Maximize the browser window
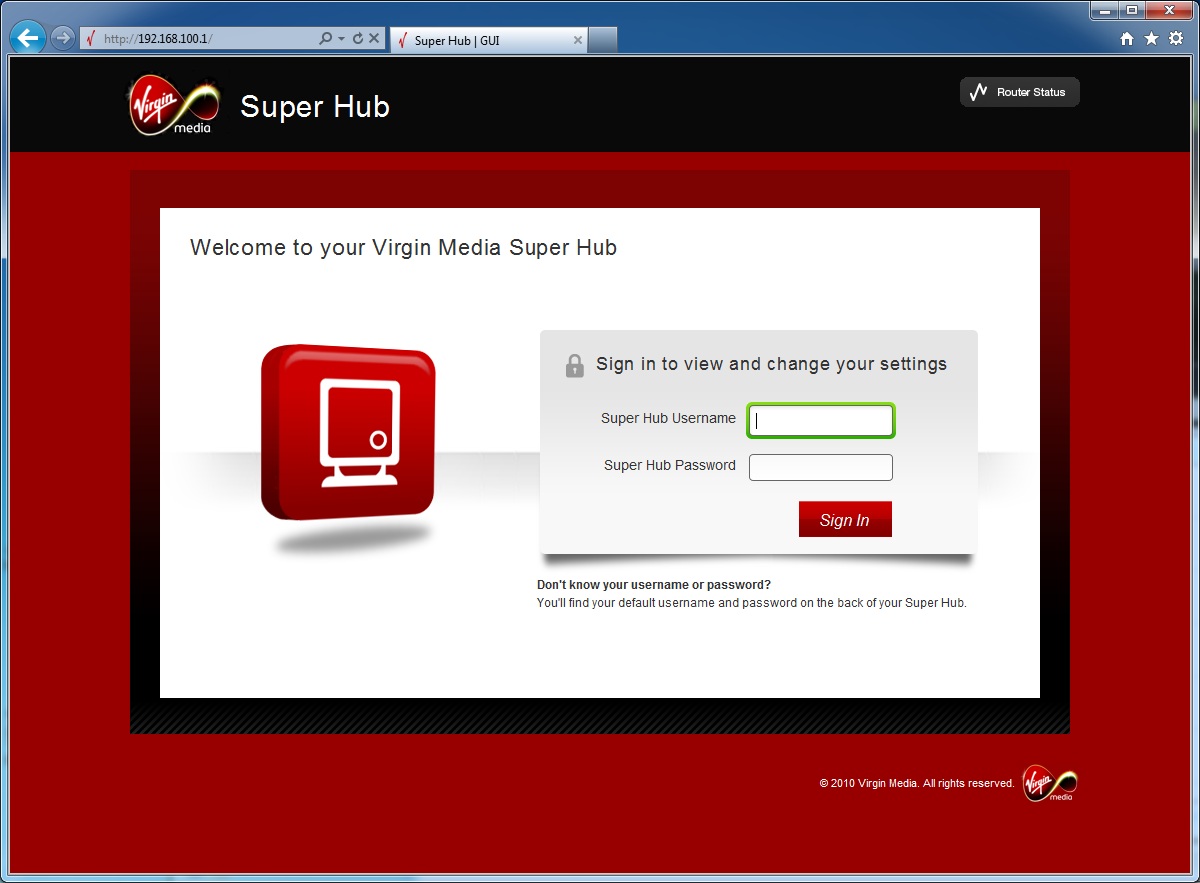Screen dimensions: 1200x883 [1132, 10]
